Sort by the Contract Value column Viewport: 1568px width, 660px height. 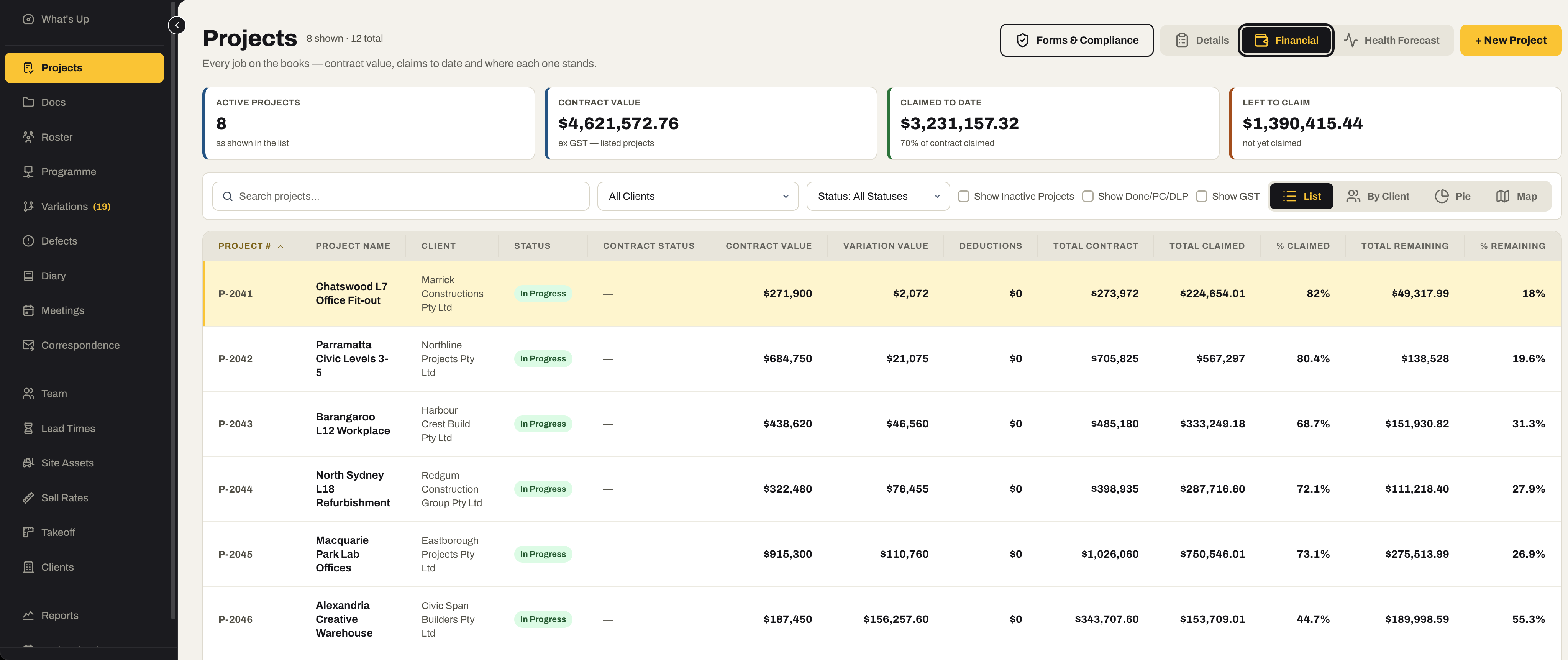(768, 246)
